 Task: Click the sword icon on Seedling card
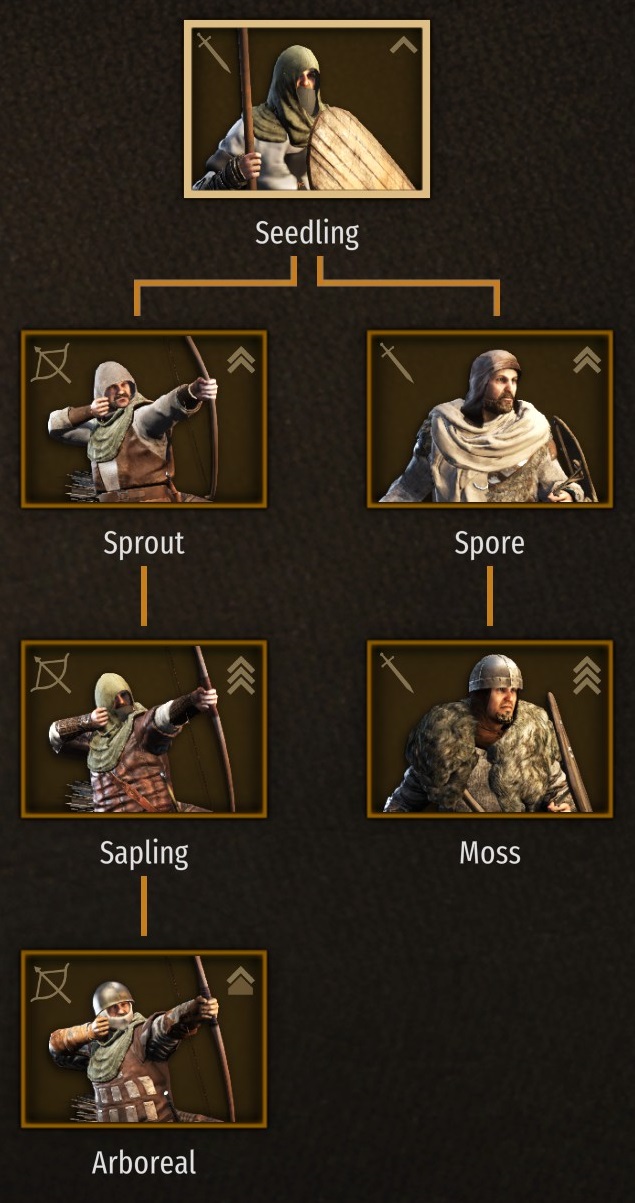pyautogui.click(x=213, y=53)
